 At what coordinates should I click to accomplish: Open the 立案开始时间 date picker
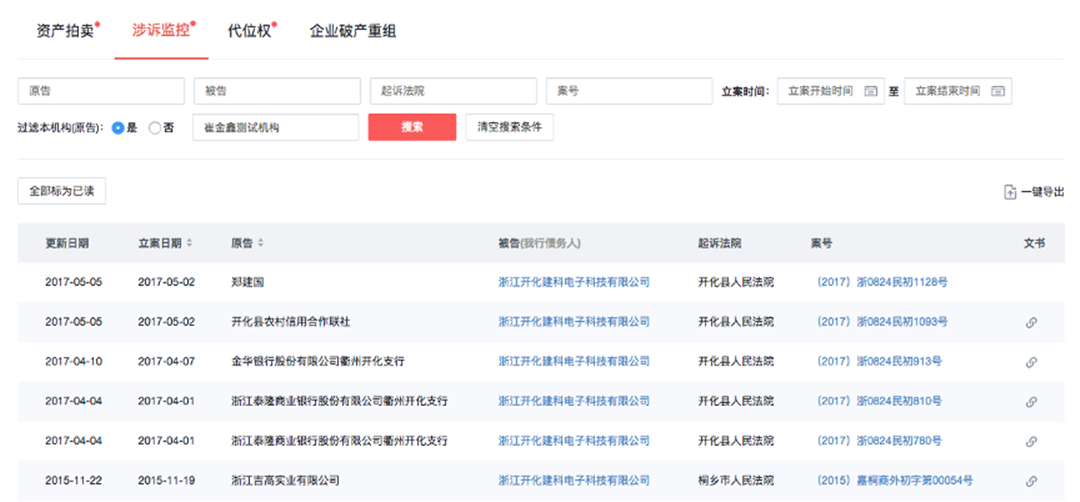tap(831, 91)
